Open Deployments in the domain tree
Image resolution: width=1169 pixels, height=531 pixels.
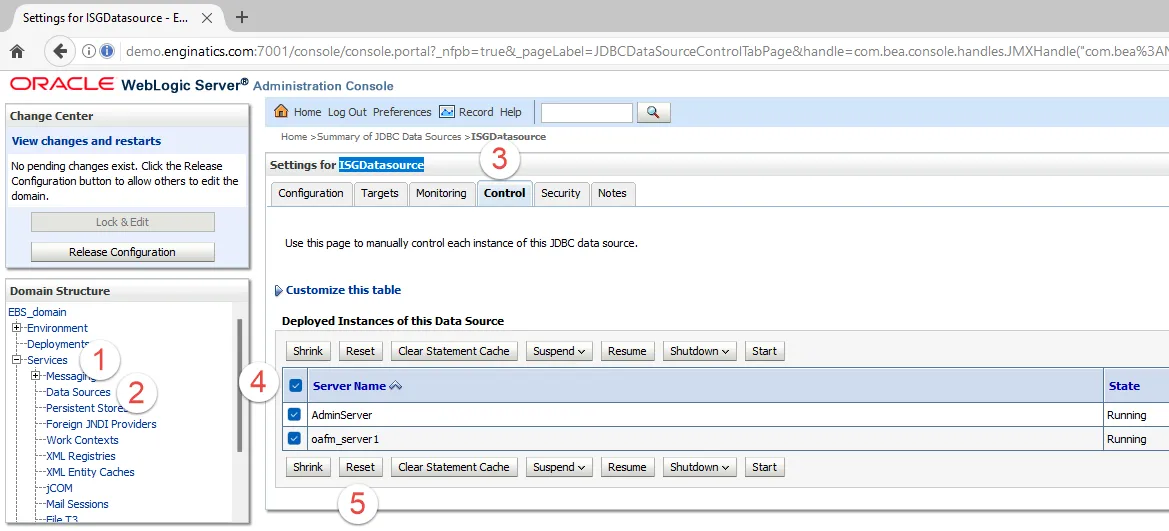point(58,344)
